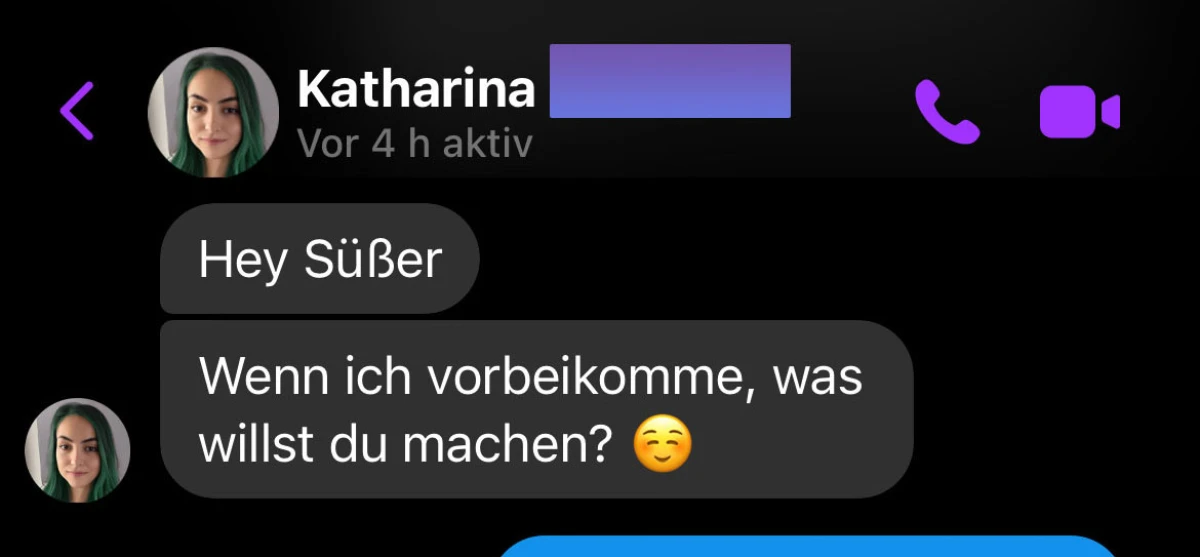Tap the blurred surname block

670,81
